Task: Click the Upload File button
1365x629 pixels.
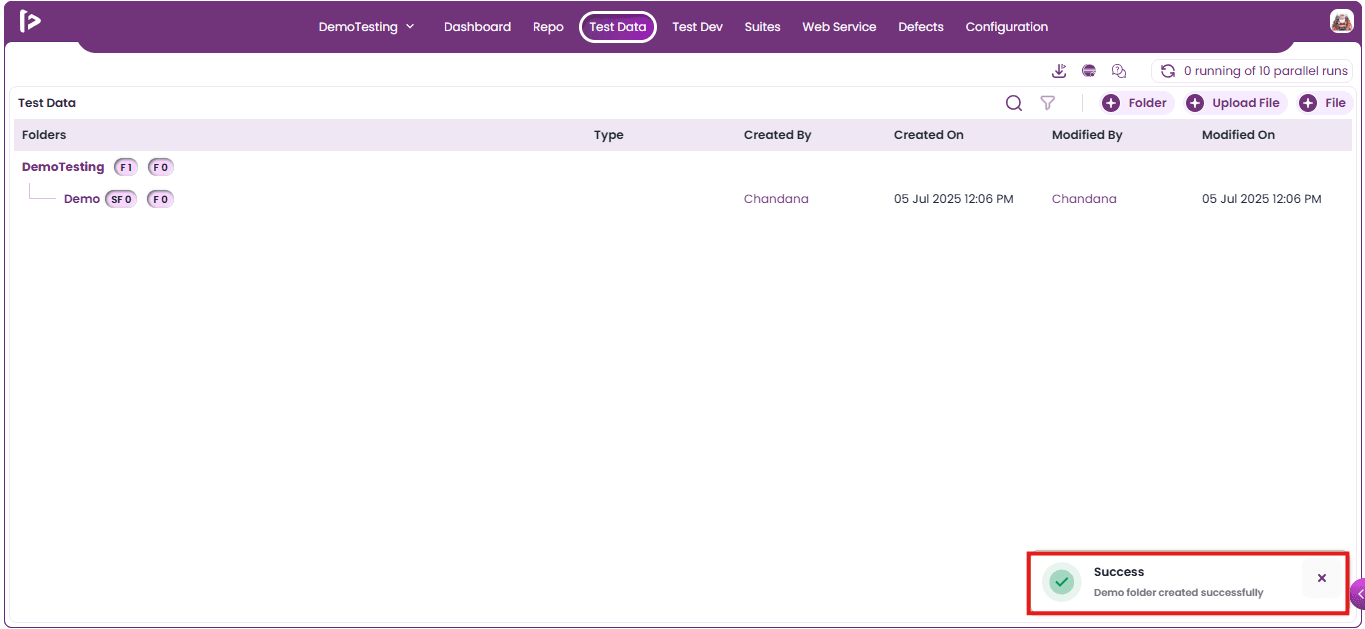Action: tap(1235, 103)
